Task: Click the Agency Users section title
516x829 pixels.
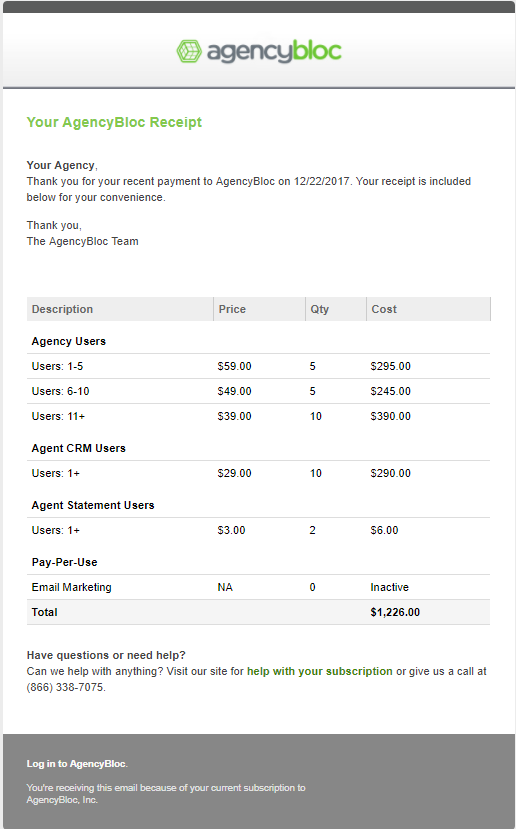Action: pyautogui.click(x=69, y=341)
